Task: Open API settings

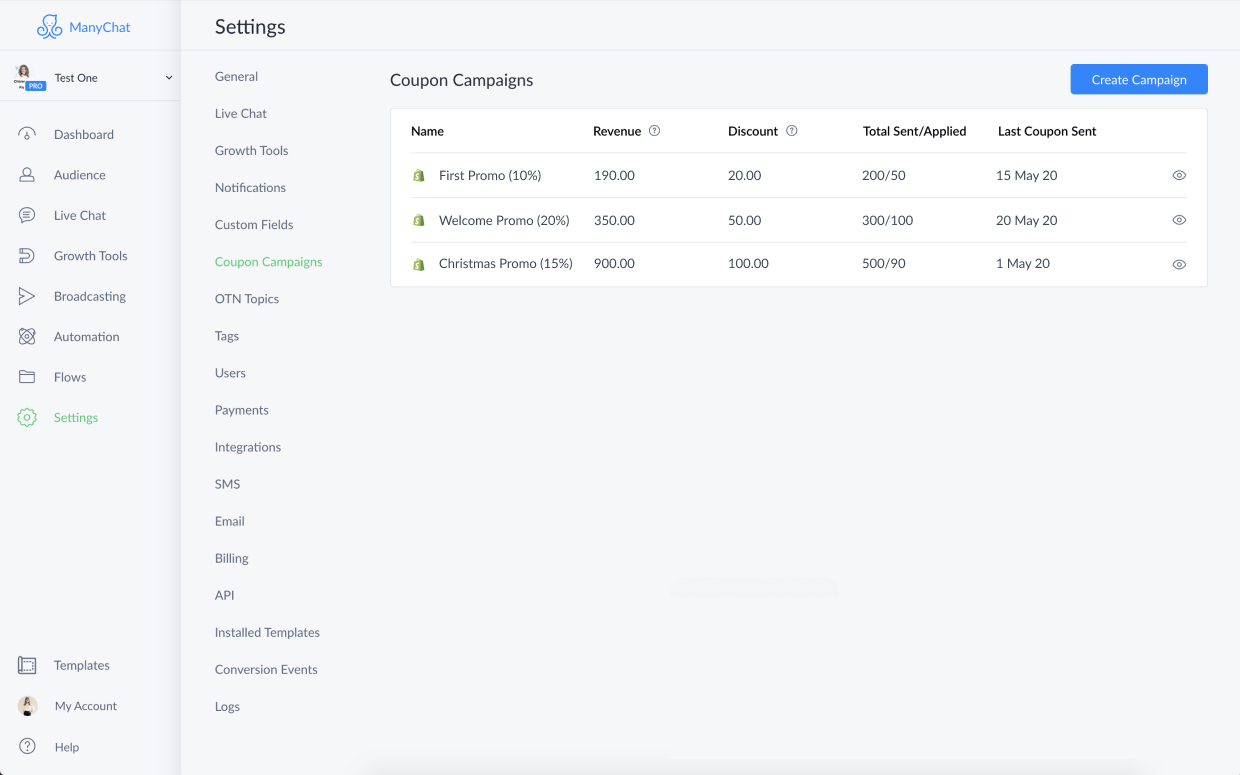Action: 224,595
